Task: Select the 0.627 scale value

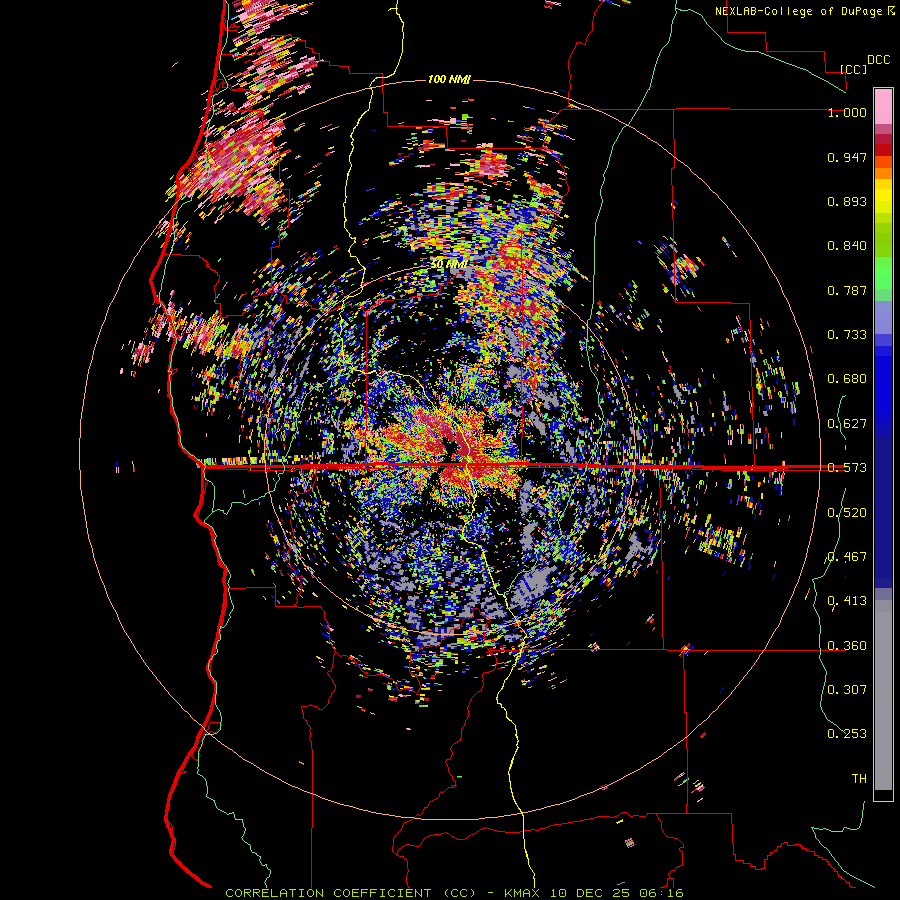Action: [x=847, y=424]
